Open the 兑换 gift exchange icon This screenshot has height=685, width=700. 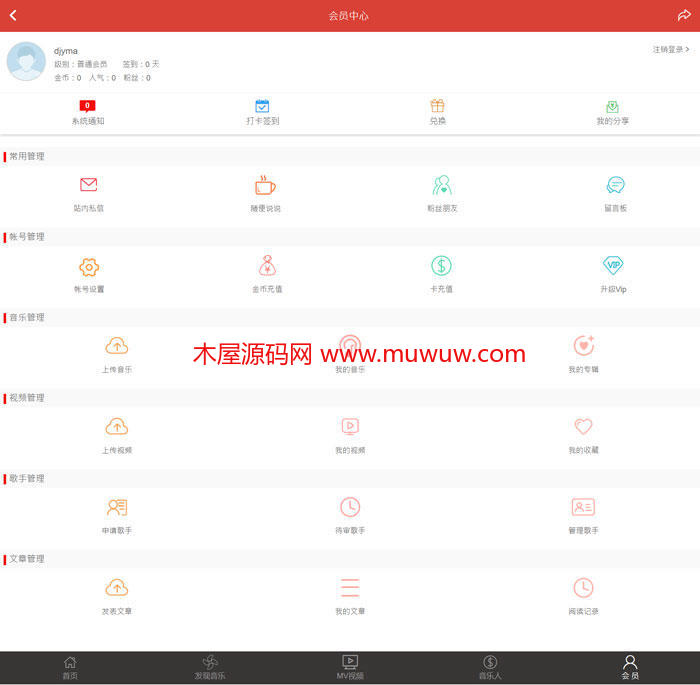click(x=437, y=106)
